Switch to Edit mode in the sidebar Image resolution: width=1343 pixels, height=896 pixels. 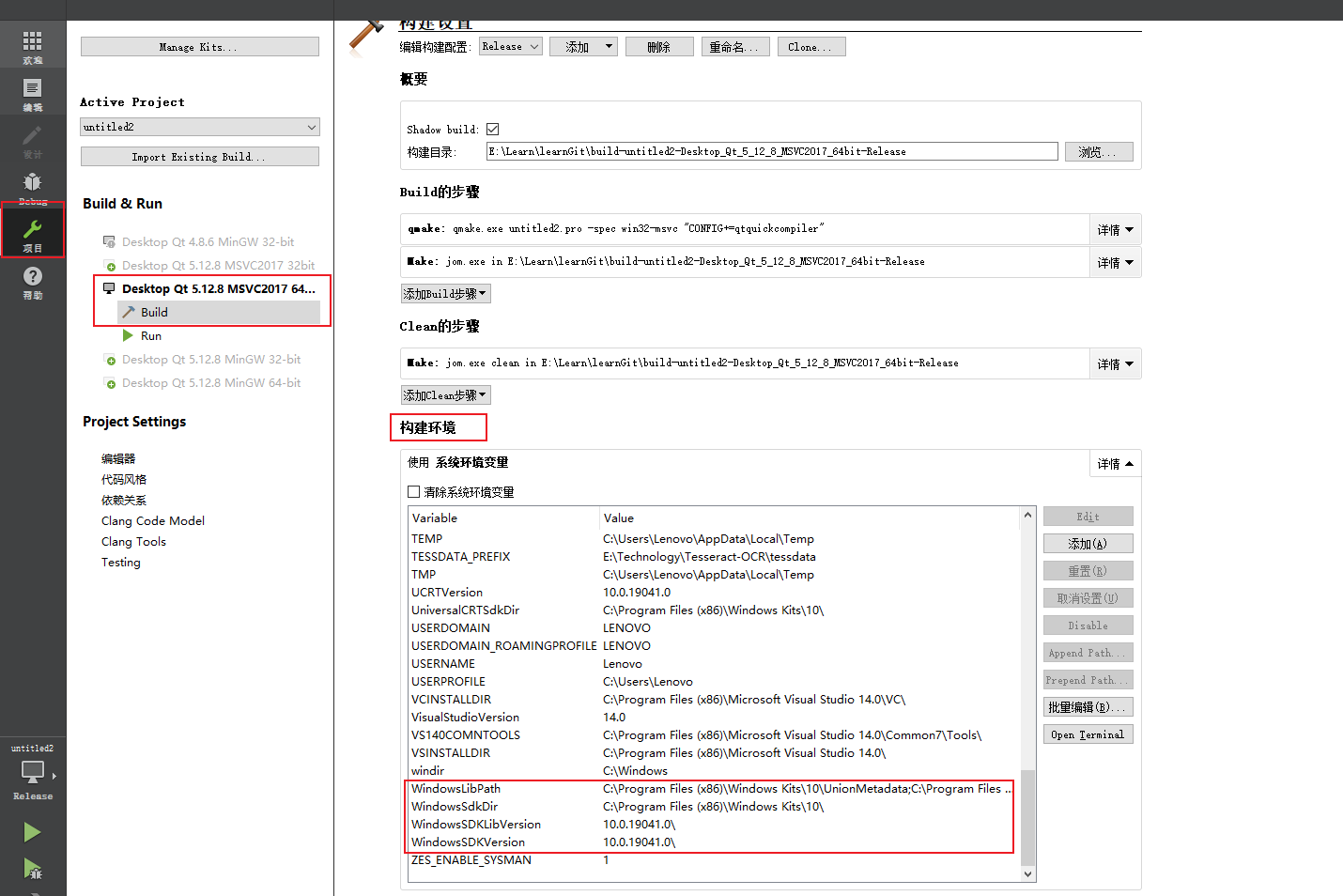33,92
